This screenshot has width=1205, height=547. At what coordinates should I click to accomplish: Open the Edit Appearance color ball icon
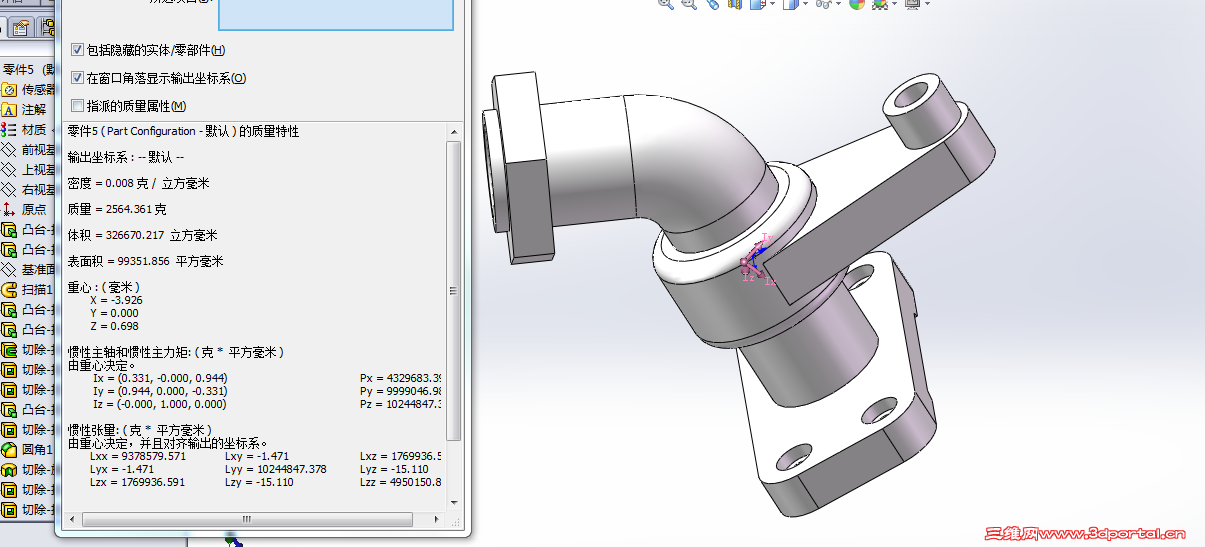[856, 4]
